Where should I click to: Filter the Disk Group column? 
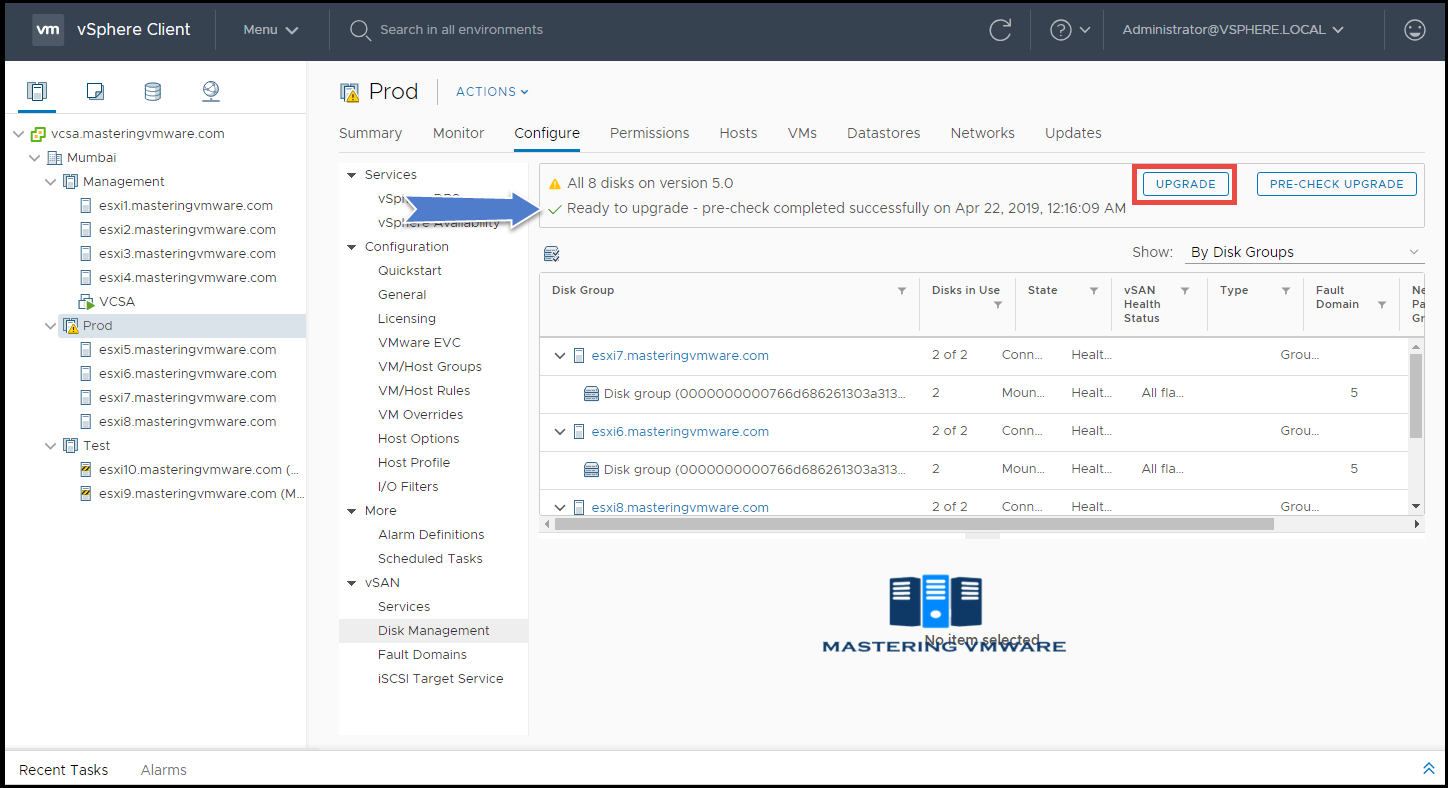coord(902,291)
